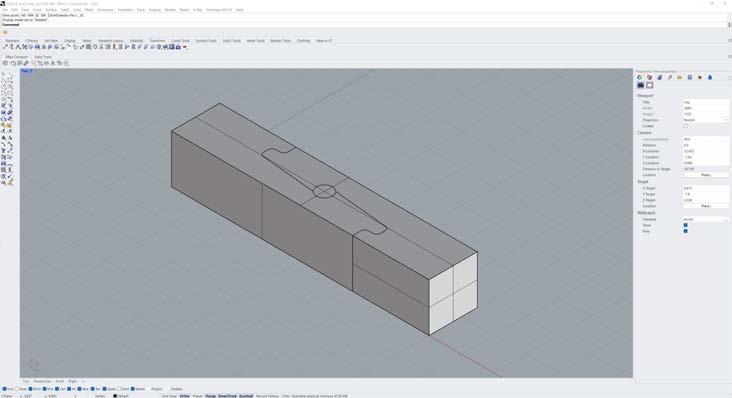Open the Curve menu in menu bar
Viewport: 732px width, 398px height.
(x=37, y=10)
